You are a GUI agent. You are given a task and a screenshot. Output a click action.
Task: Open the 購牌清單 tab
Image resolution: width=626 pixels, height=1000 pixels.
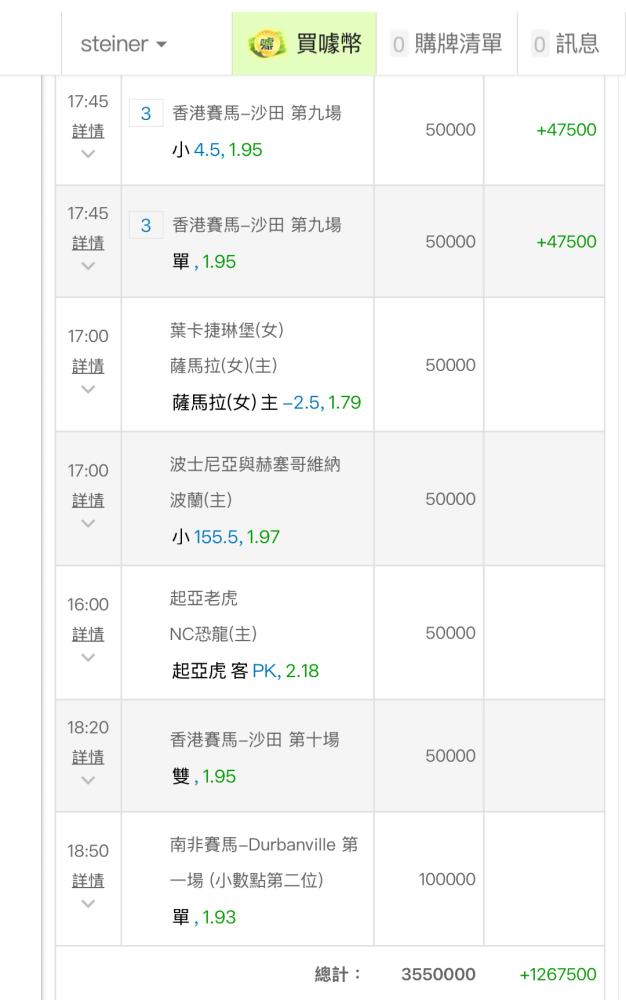tap(446, 44)
